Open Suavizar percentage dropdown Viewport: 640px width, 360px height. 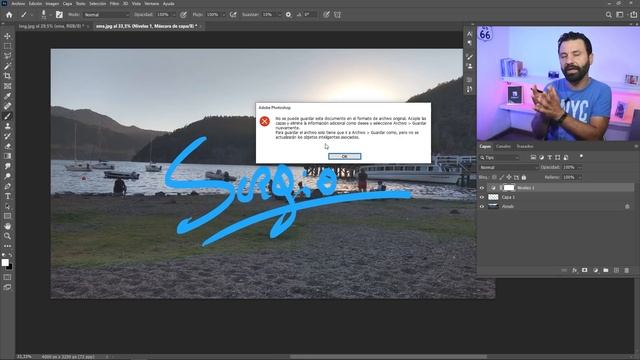(x=279, y=15)
